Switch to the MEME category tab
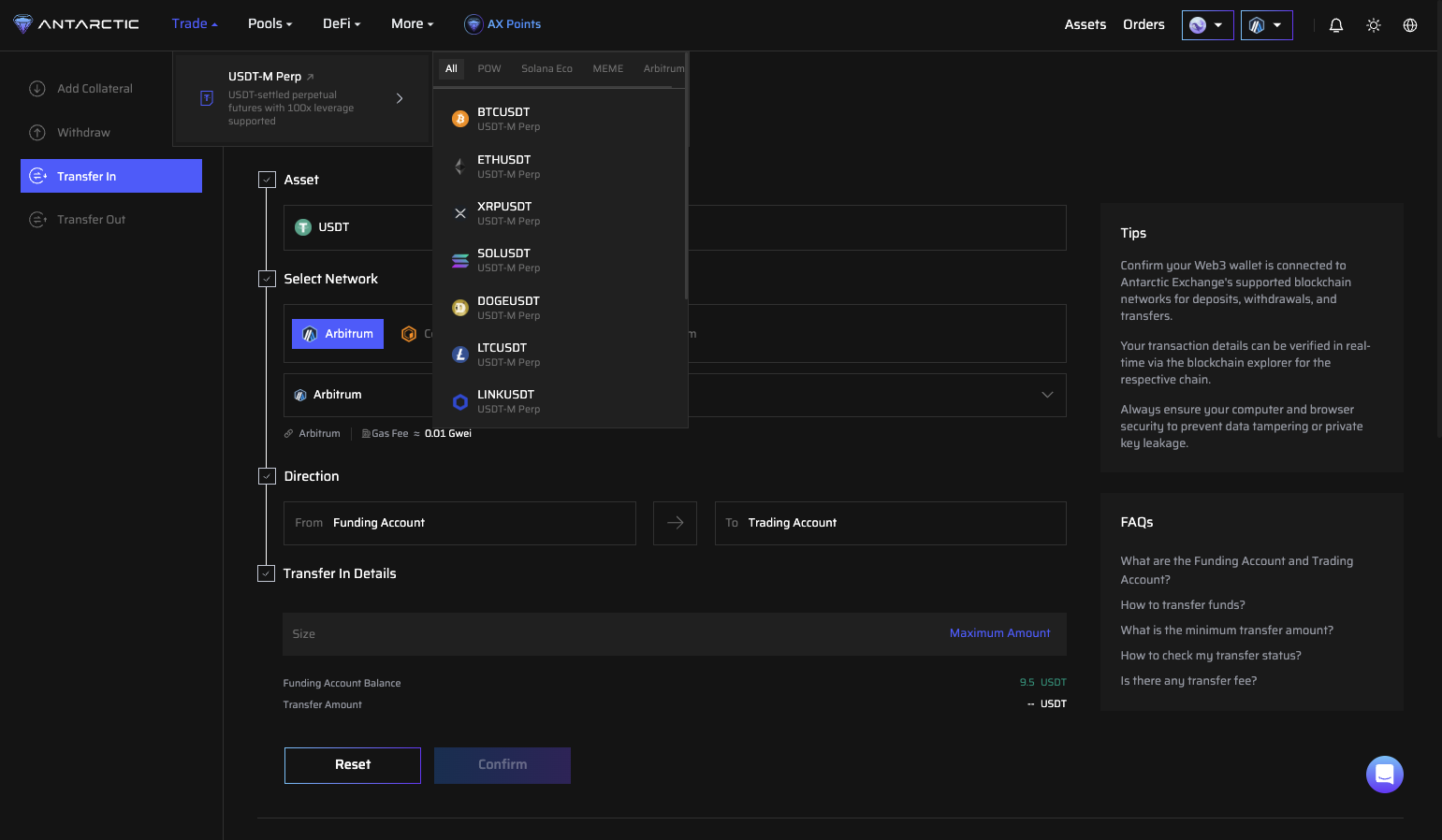The image size is (1442, 840). pos(607,69)
